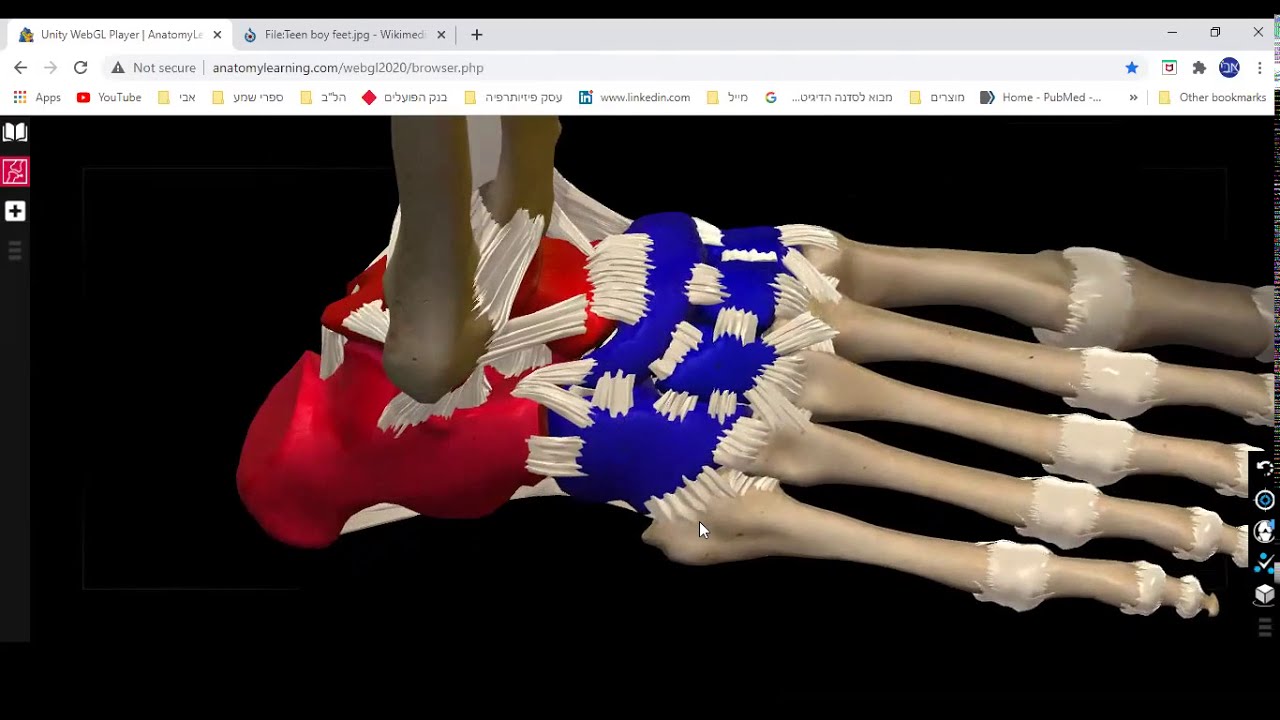Open the מייל bookmark folder

click(x=727, y=98)
